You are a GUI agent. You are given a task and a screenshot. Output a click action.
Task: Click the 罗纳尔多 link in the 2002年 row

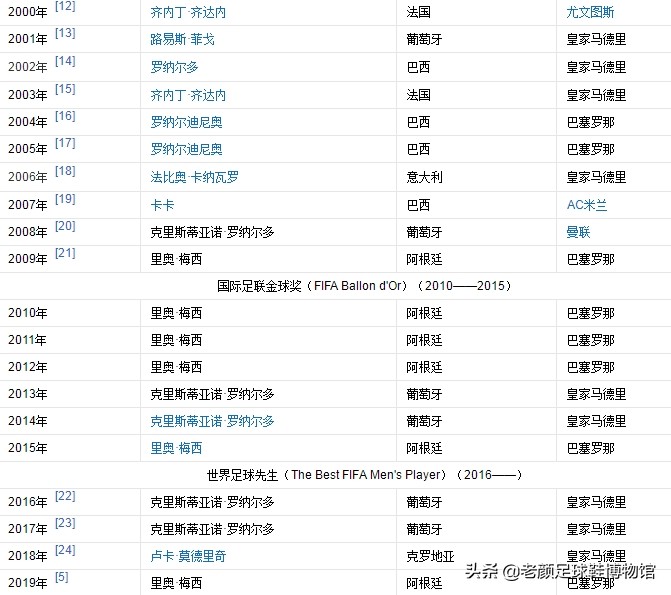pyautogui.click(x=174, y=67)
